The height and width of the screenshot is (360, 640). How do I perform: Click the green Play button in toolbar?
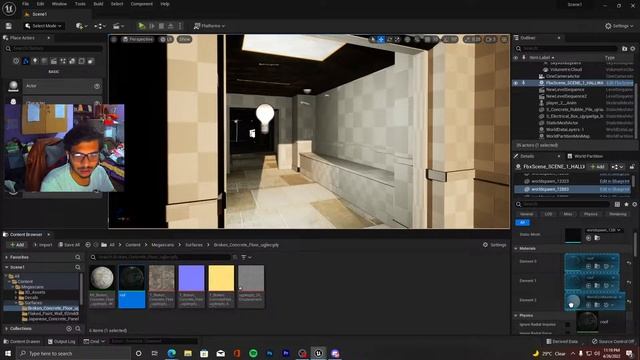[142, 26]
